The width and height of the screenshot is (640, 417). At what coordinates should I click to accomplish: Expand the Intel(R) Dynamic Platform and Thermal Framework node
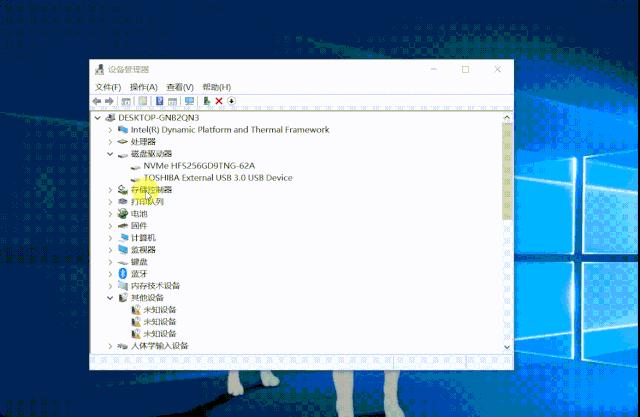pos(110,130)
